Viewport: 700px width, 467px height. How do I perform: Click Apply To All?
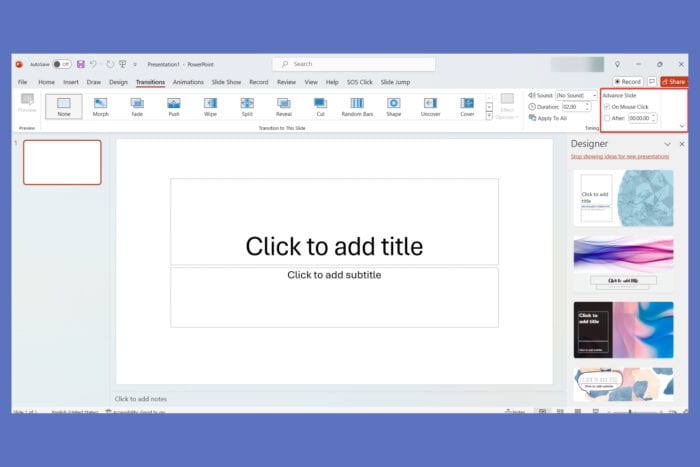547,118
